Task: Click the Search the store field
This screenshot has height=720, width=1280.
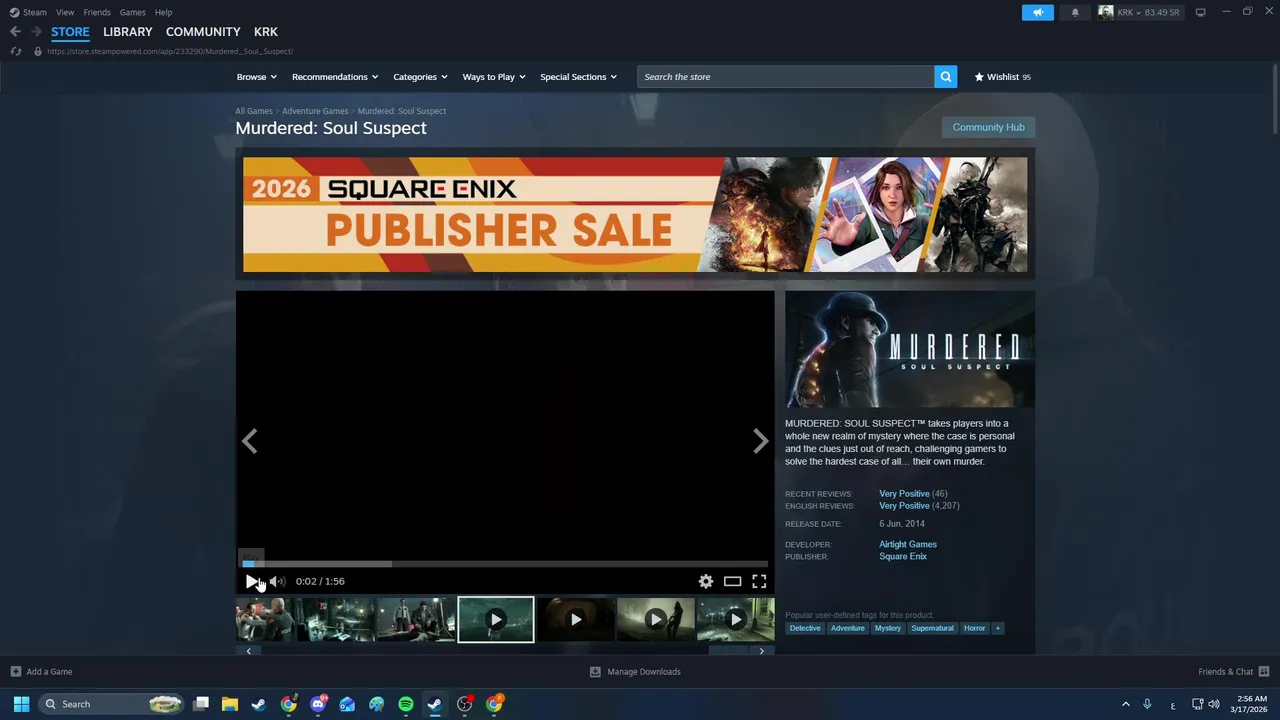Action: pyautogui.click(x=786, y=77)
